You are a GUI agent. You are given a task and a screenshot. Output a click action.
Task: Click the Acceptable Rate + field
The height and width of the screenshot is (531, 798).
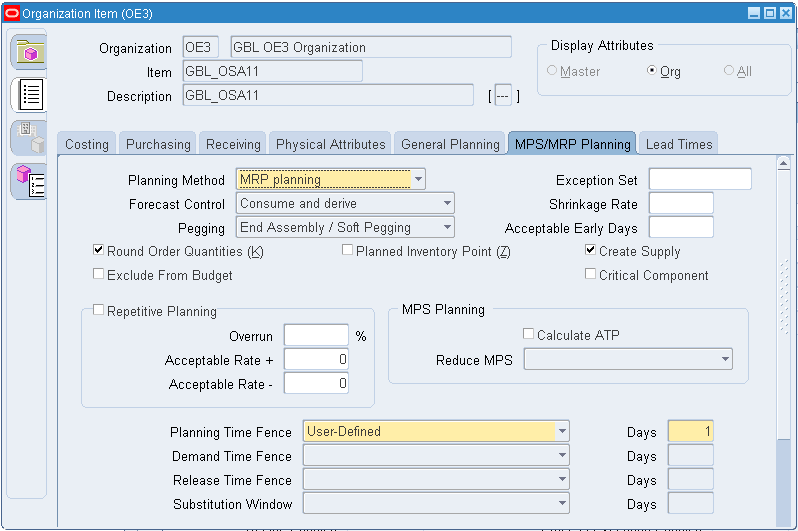pos(317,359)
